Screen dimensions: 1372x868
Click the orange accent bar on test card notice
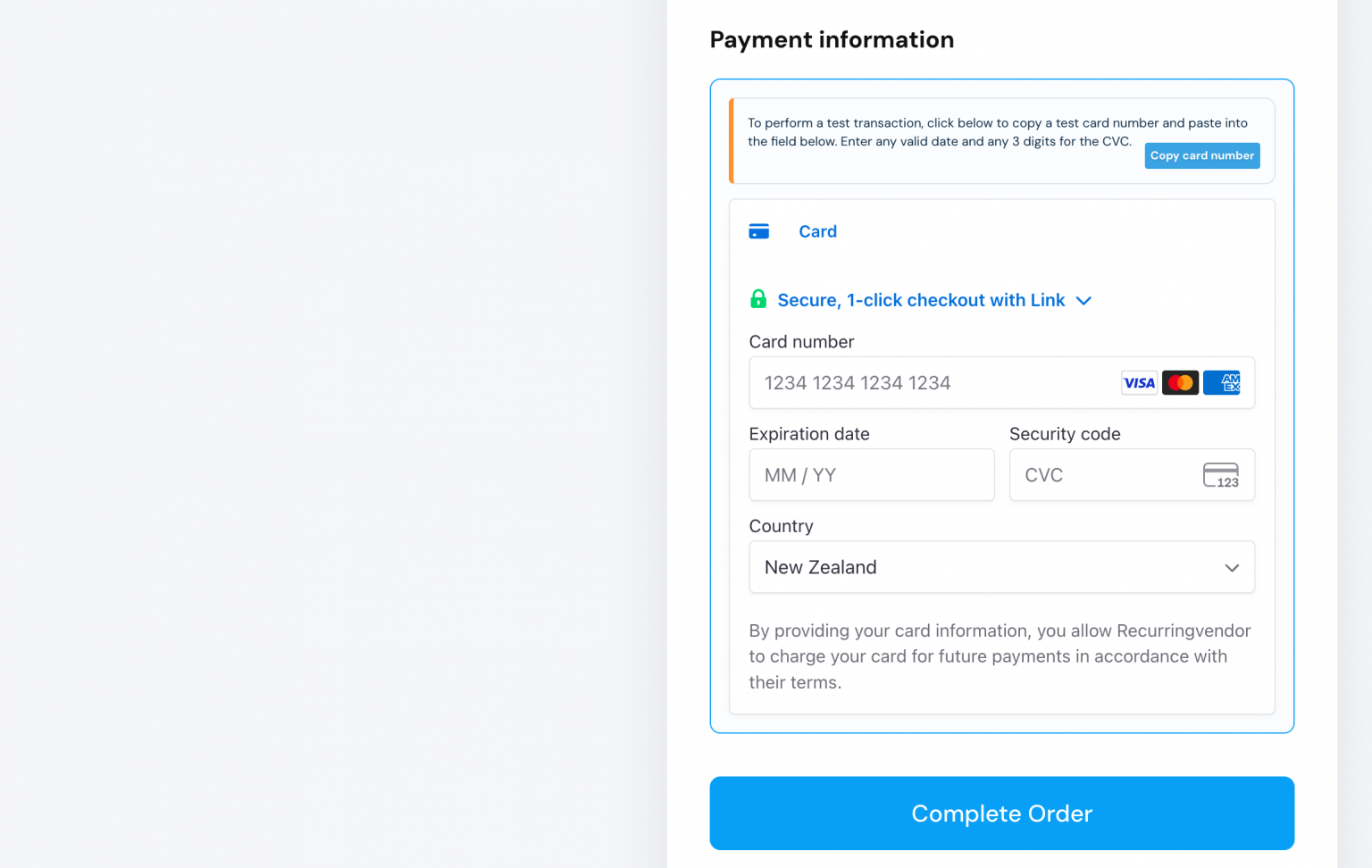731,140
